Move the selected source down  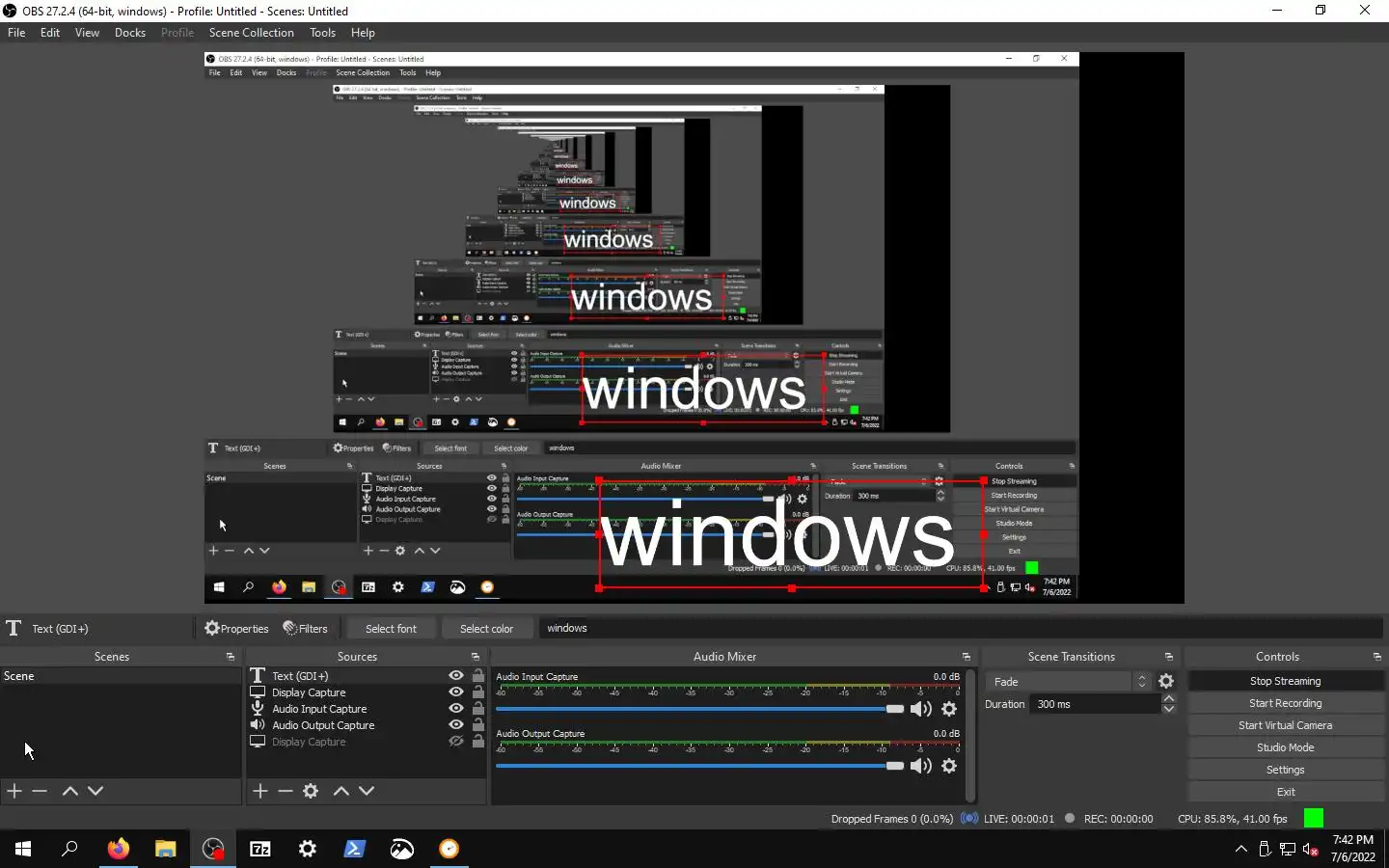[x=367, y=791]
